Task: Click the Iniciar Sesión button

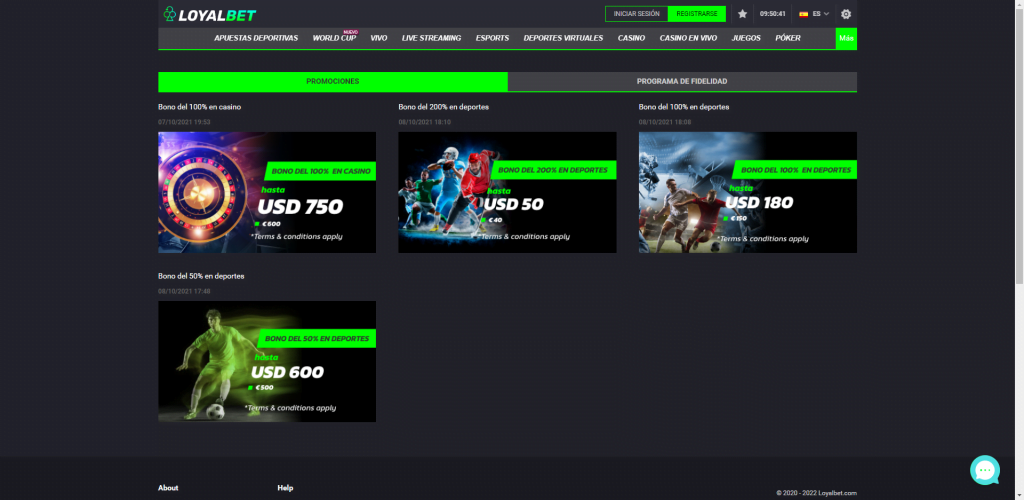Action: (x=636, y=14)
